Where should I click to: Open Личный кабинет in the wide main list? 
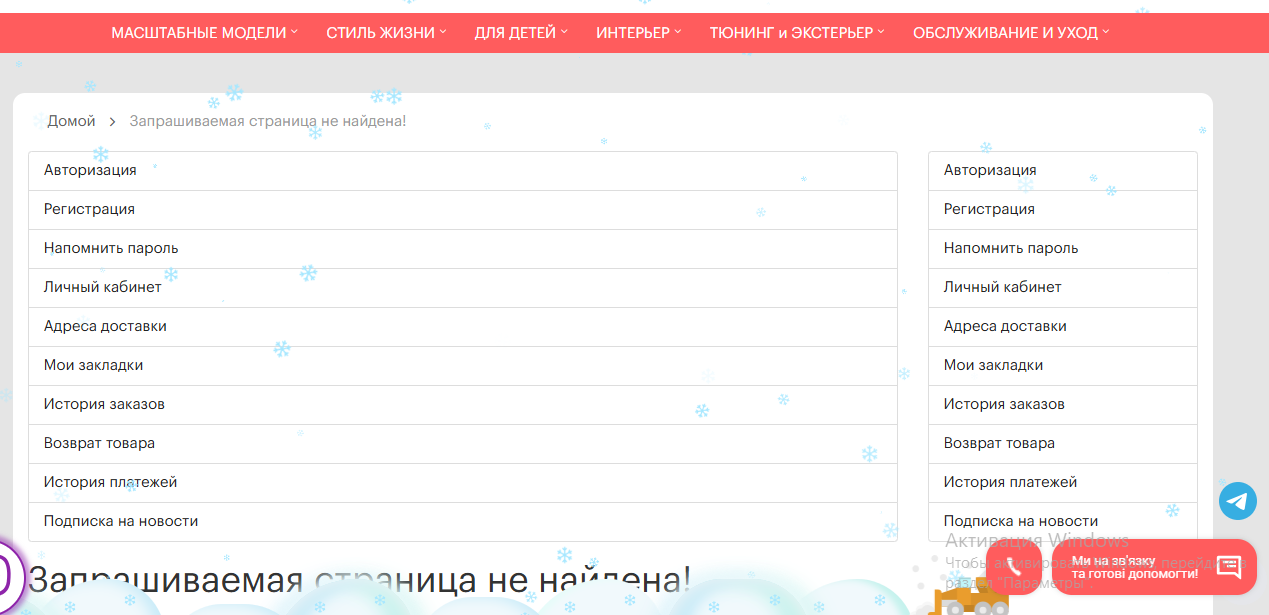point(463,288)
